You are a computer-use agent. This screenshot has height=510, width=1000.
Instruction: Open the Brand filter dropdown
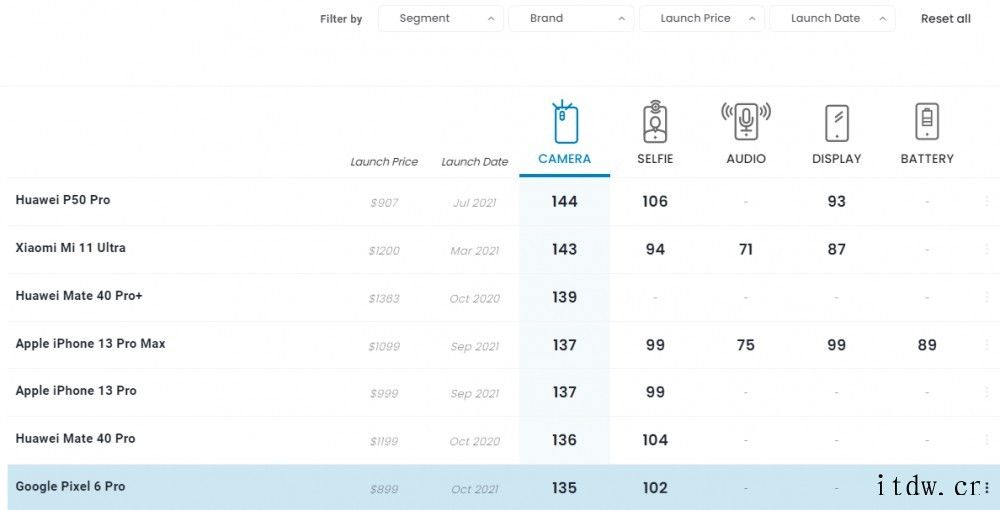571,18
